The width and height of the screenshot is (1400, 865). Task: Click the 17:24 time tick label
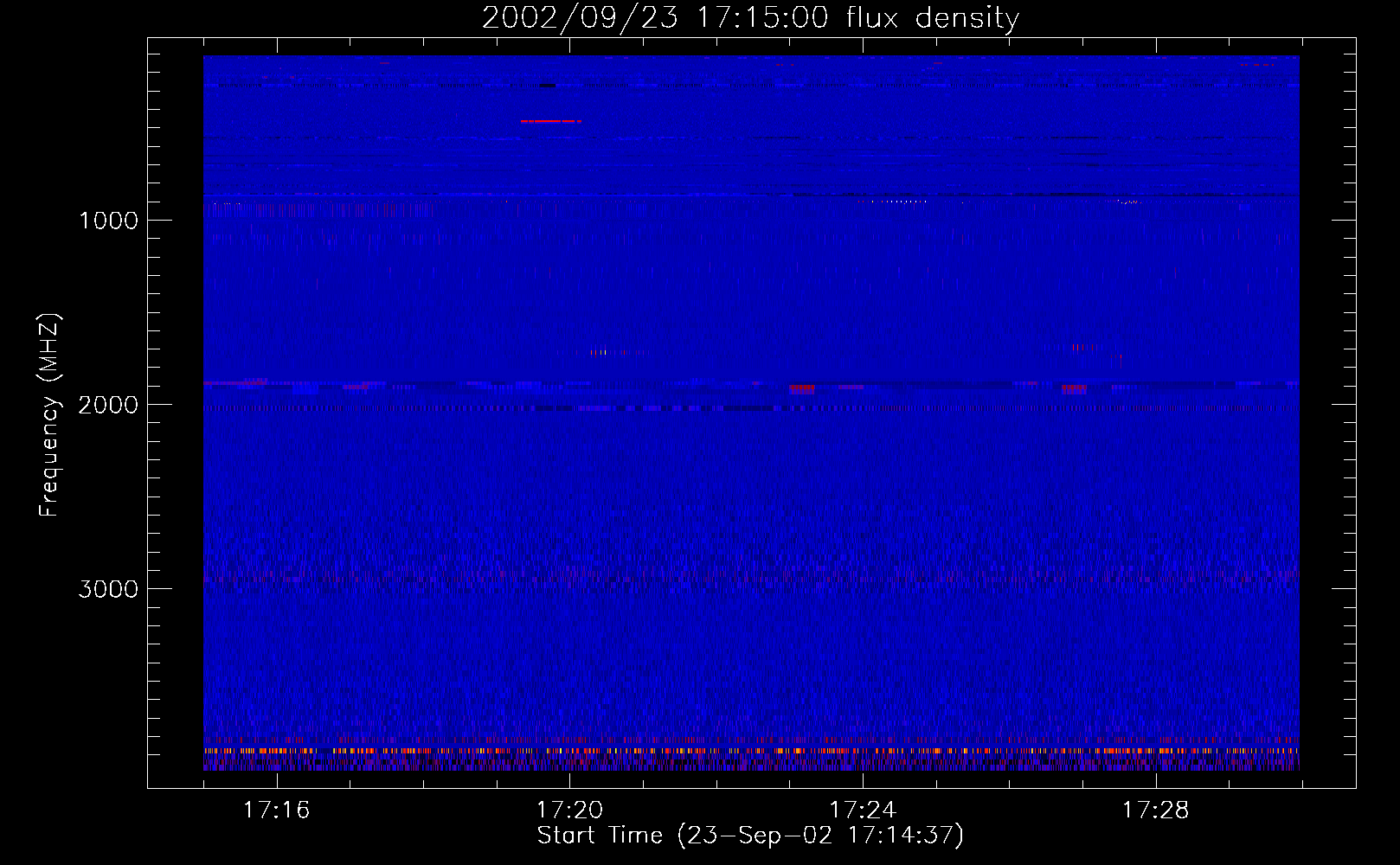coord(863,811)
